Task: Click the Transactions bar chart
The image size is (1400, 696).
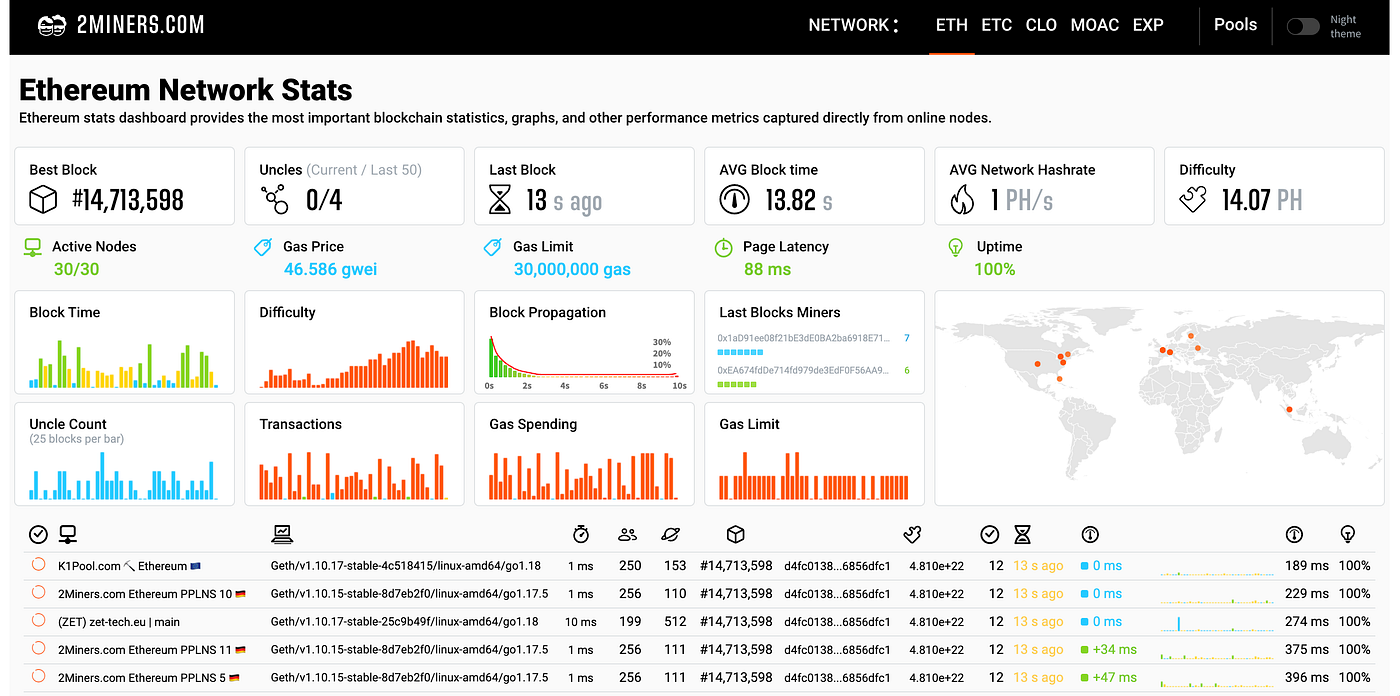Action: 352,476
